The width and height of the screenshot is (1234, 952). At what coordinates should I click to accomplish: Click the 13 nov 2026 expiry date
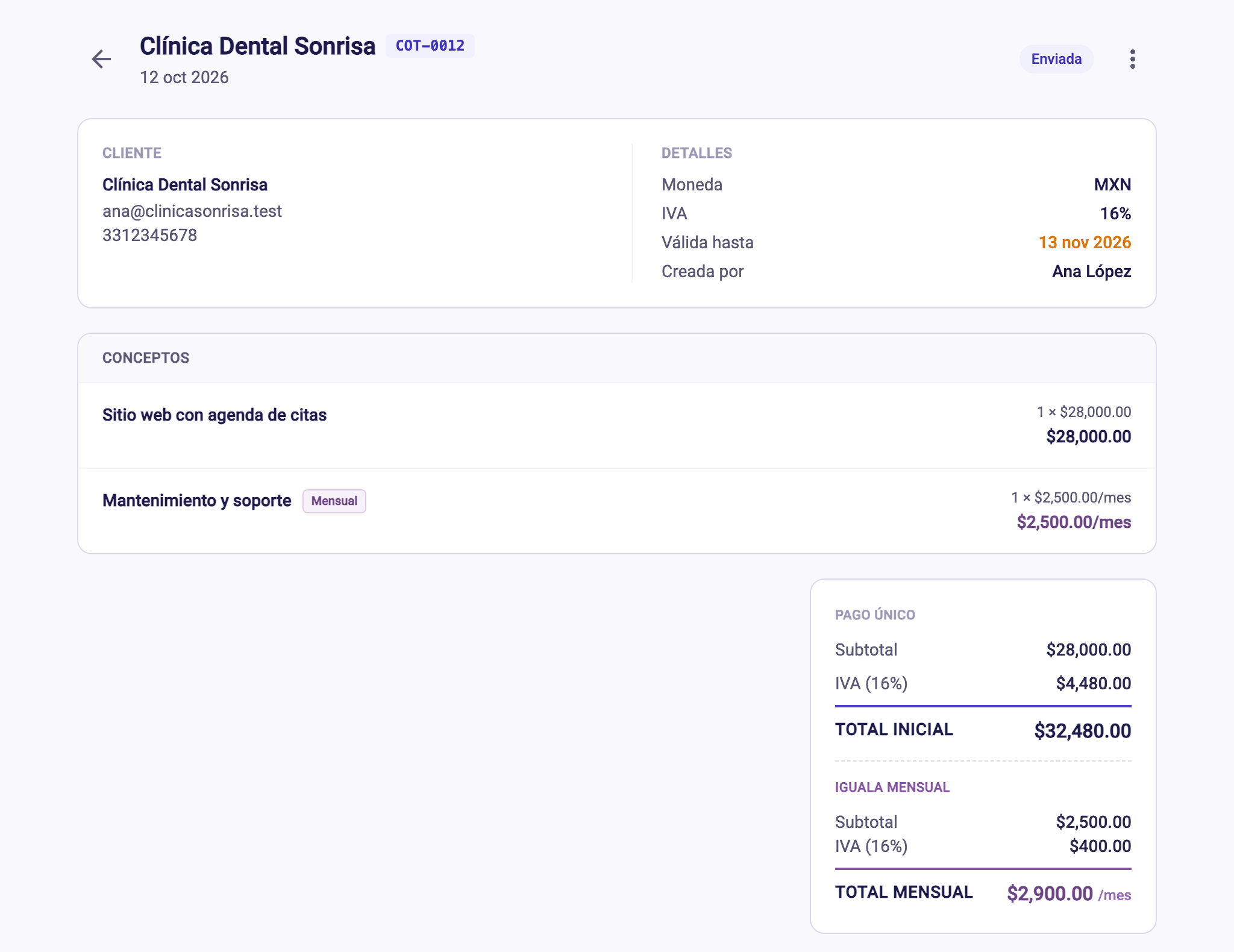[1085, 242]
